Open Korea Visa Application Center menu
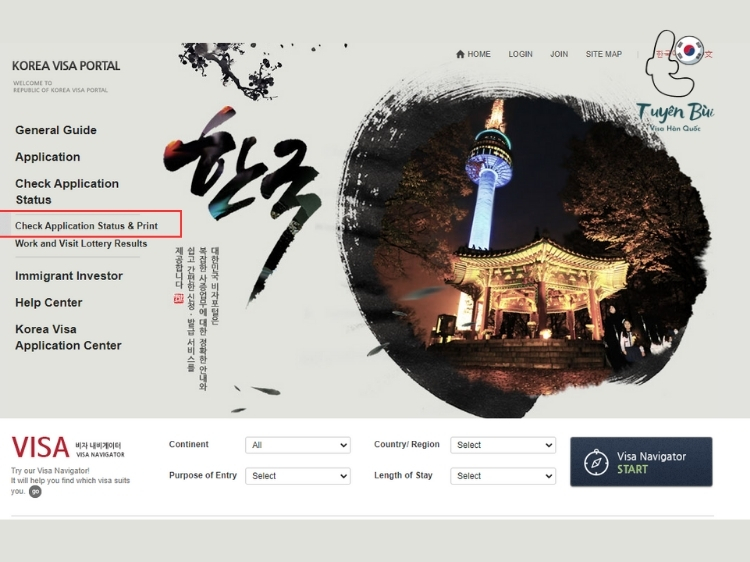This screenshot has height=562, width=750. point(68,337)
